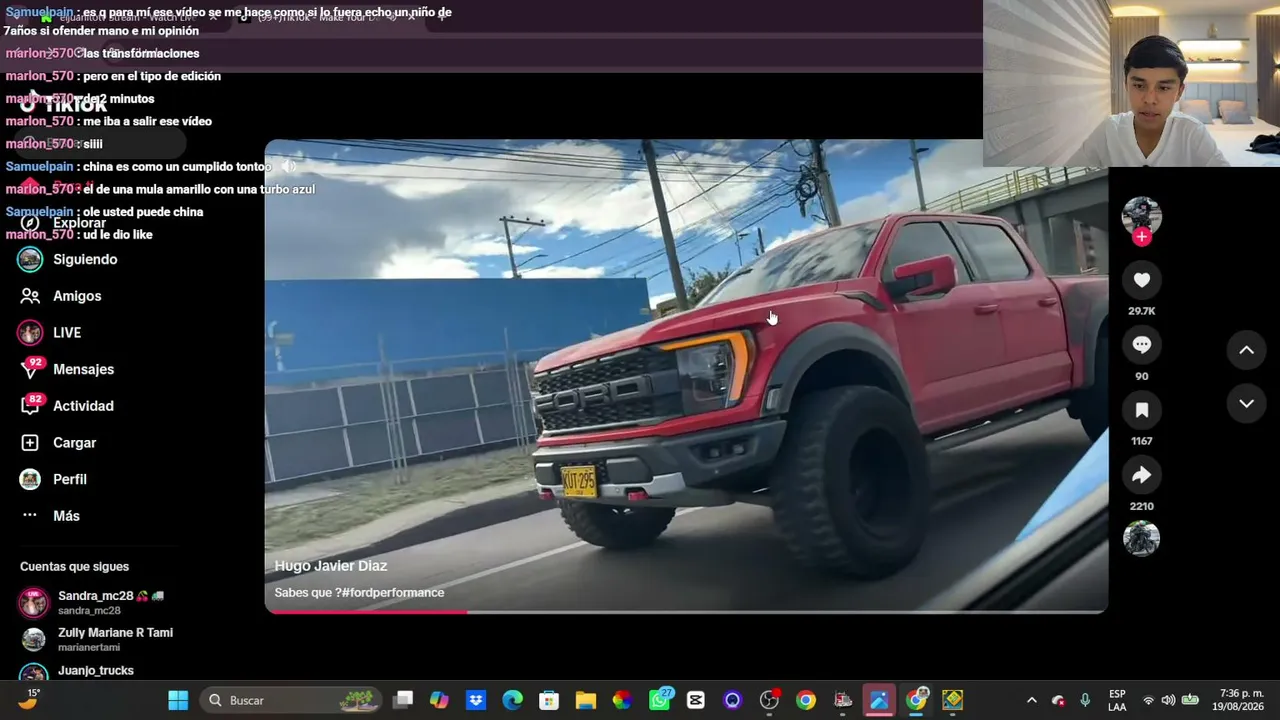Open Task View on the taskbar
The image size is (1280, 720).
tap(403, 700)
